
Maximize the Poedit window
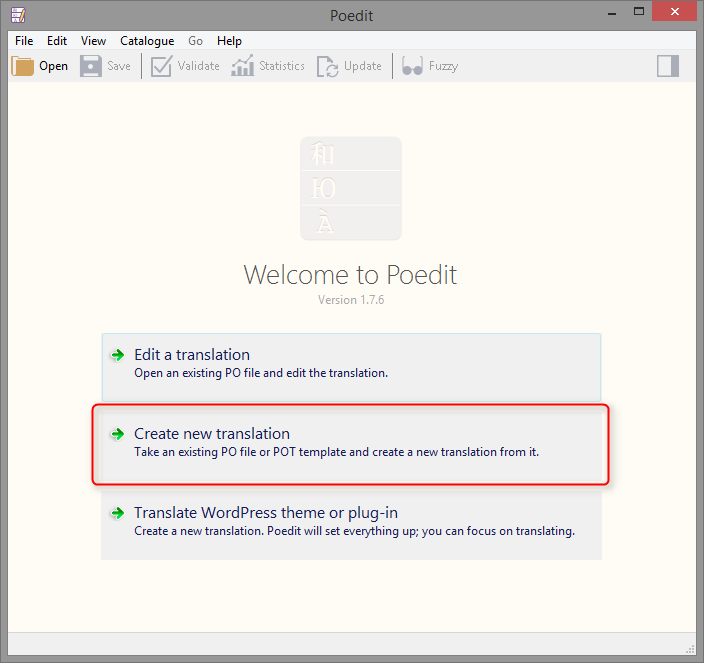pyautogui.click(x=639, y=12)
